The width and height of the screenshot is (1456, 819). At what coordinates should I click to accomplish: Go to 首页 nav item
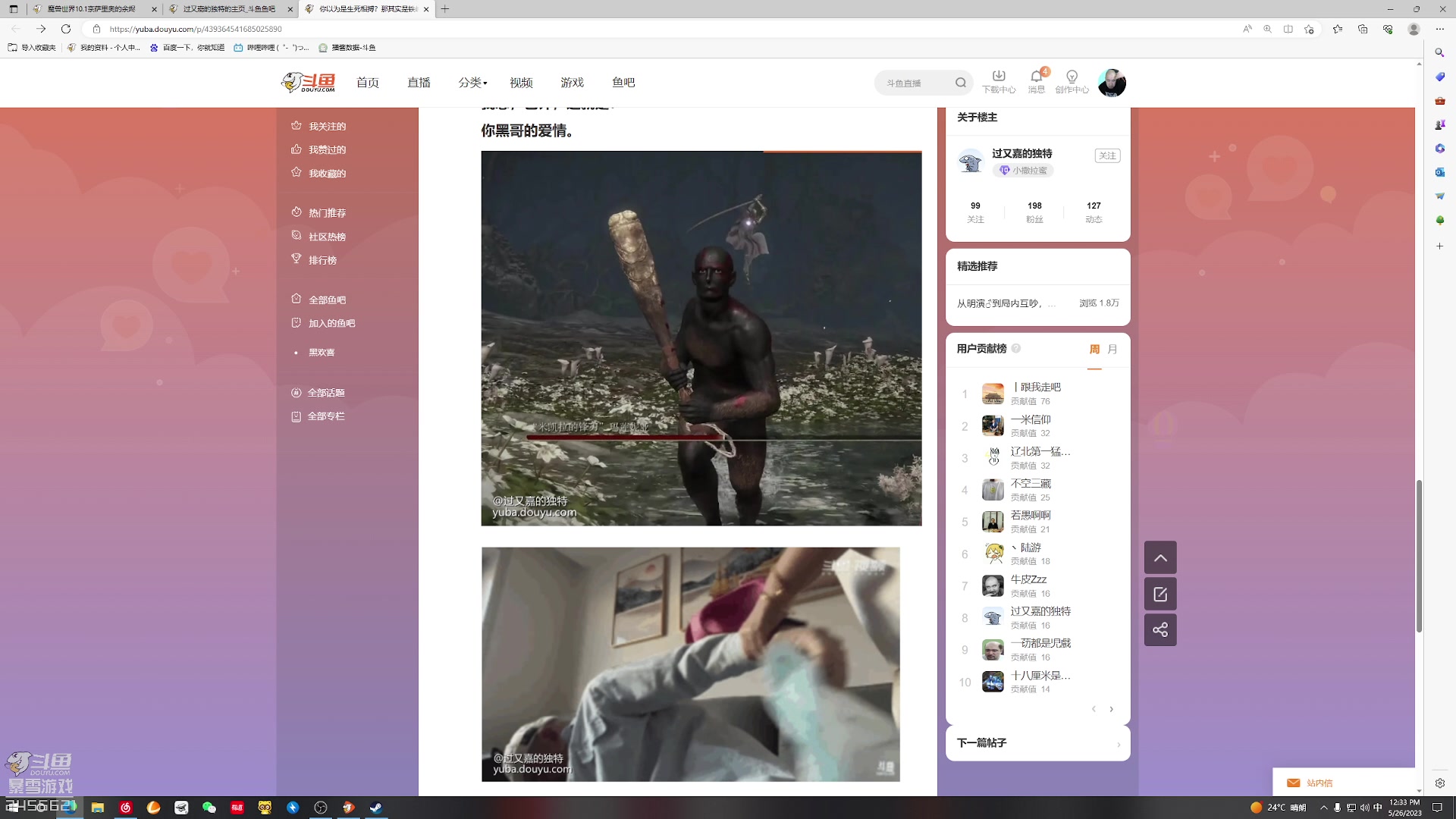click(x=368, y=83)
